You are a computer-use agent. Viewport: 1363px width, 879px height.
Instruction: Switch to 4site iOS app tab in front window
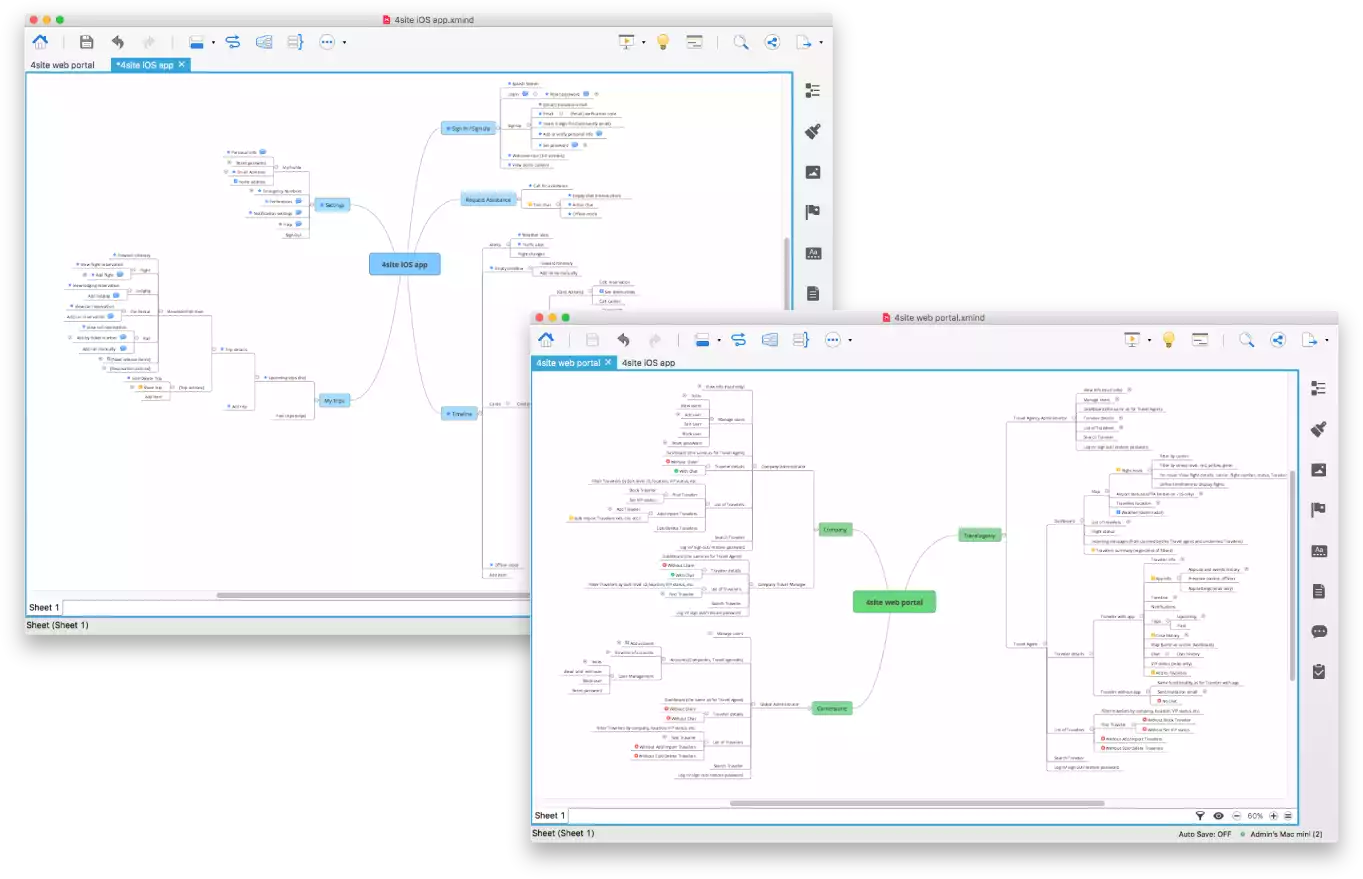pos(648,363)
